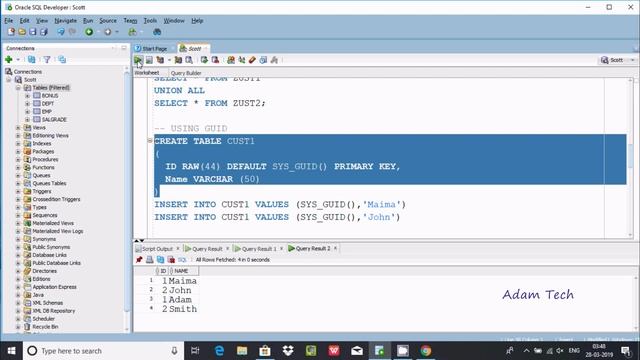Switch to the Query Builder tab
This screenshot has height=360, width=640.
pyautogui.click(x=186, y=73)
